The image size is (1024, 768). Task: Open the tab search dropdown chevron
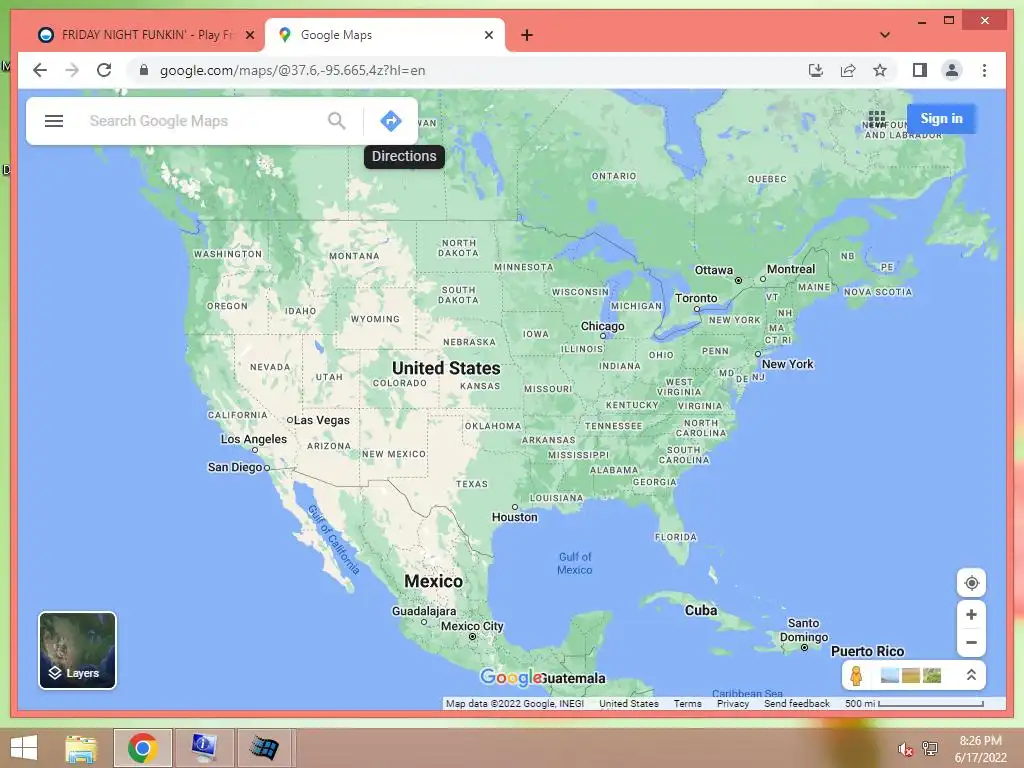tap(885, 35)
